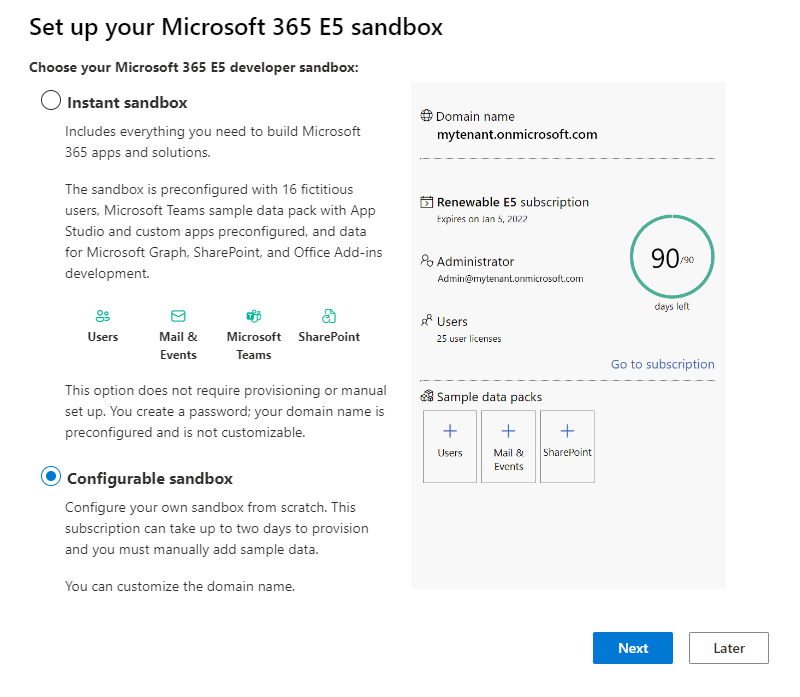Choose Later to dismiss setup
Viewport: 800px width, 697px height.
728,648
